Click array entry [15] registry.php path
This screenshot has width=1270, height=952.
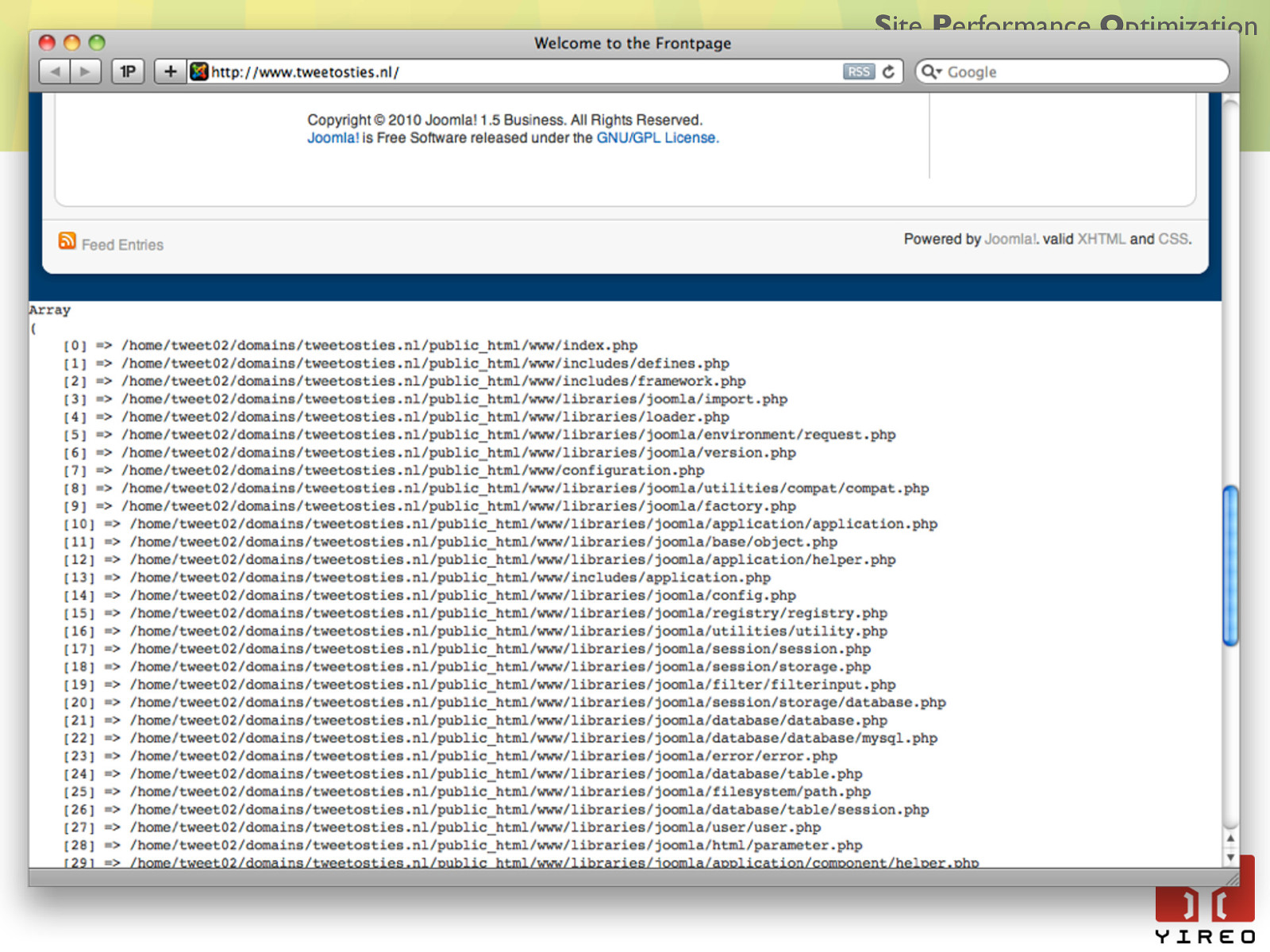pos(509,613)
